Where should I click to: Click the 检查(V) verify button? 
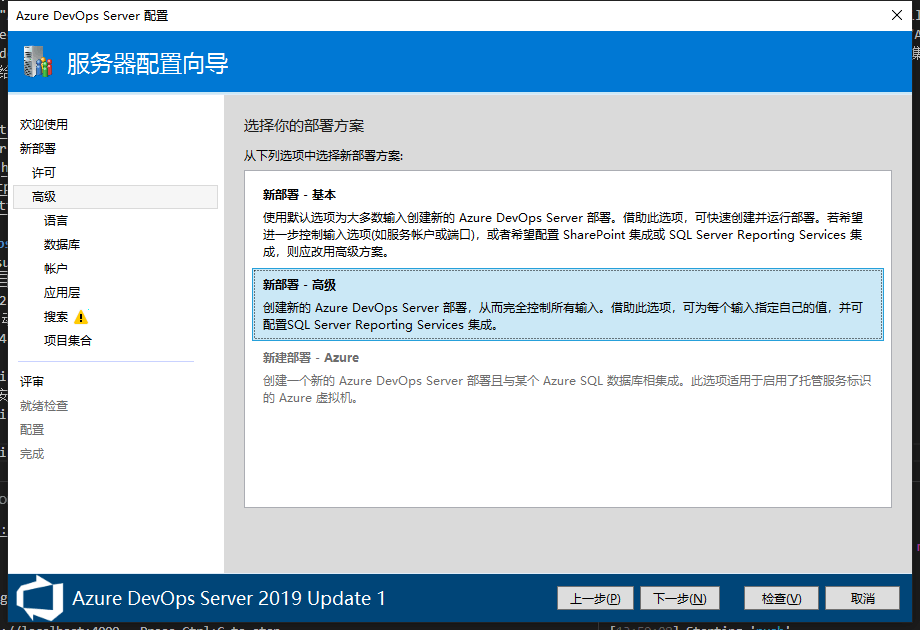click(781, 598)
